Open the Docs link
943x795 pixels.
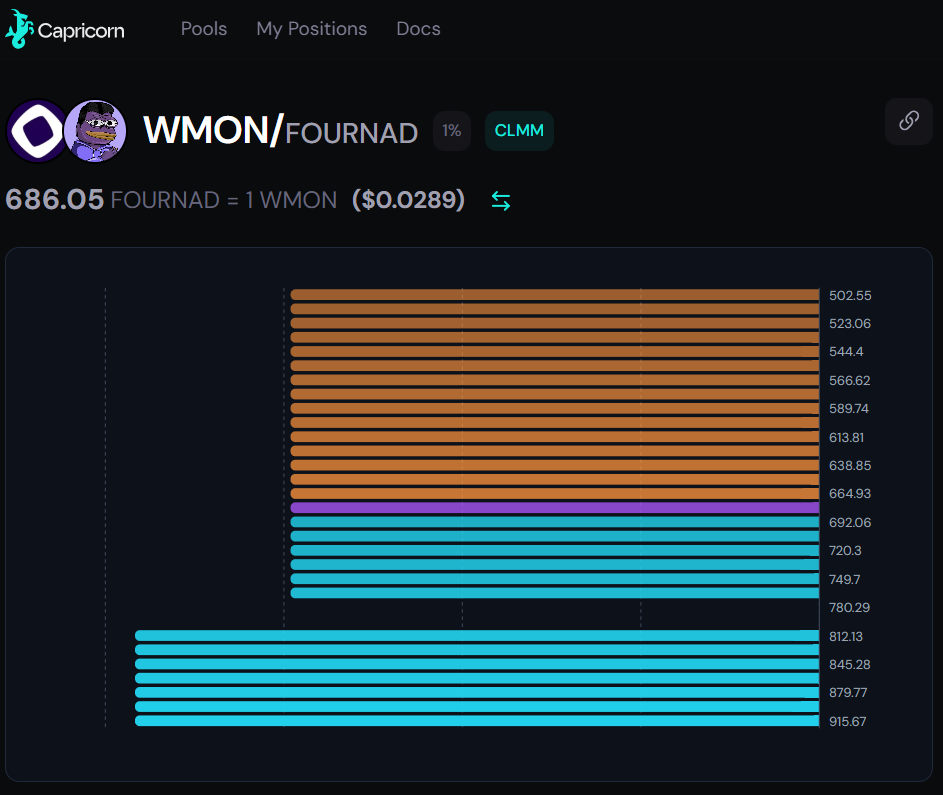click(x=418, y=29)
